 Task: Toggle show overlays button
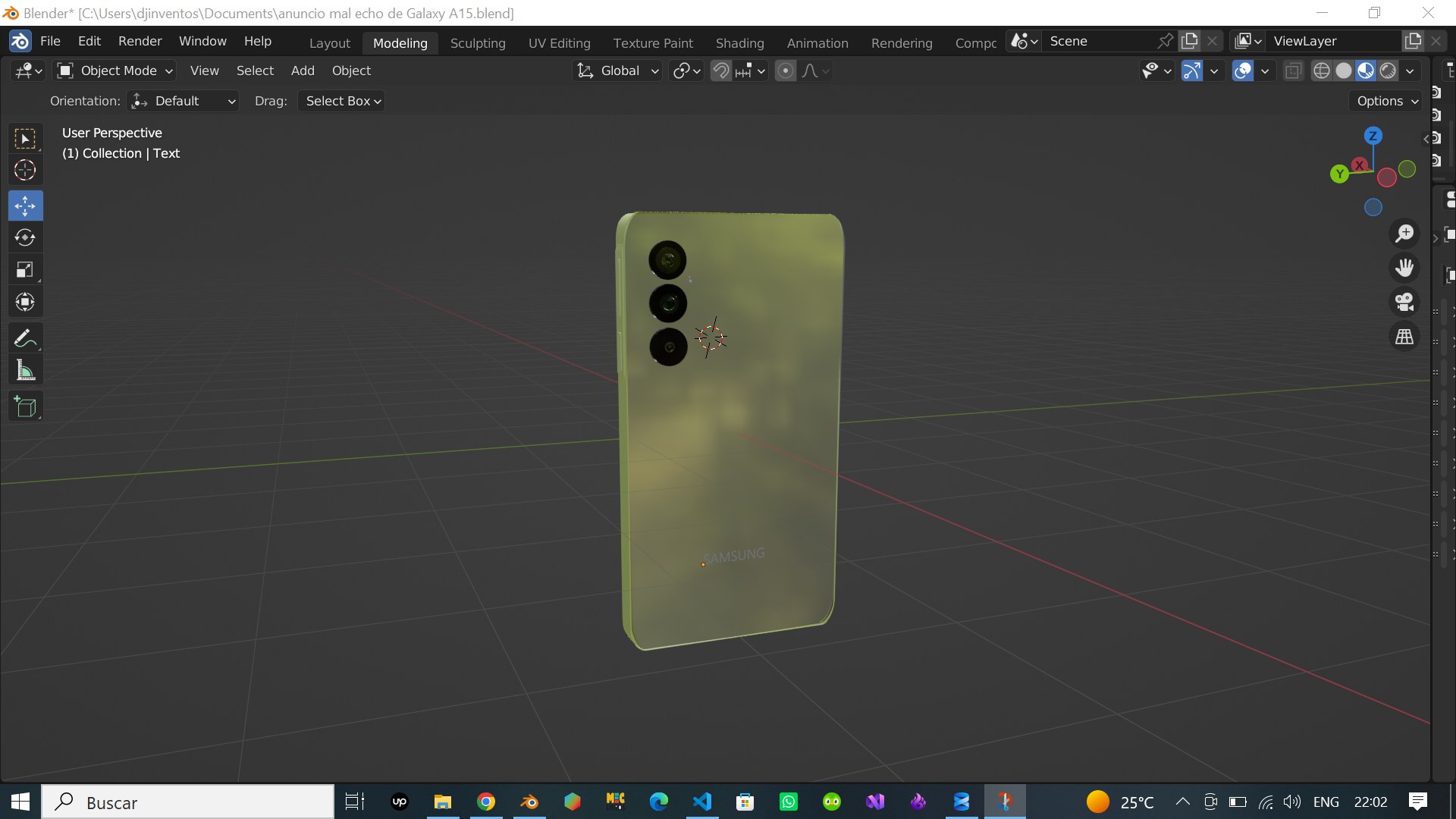(x=1243, y=71)
